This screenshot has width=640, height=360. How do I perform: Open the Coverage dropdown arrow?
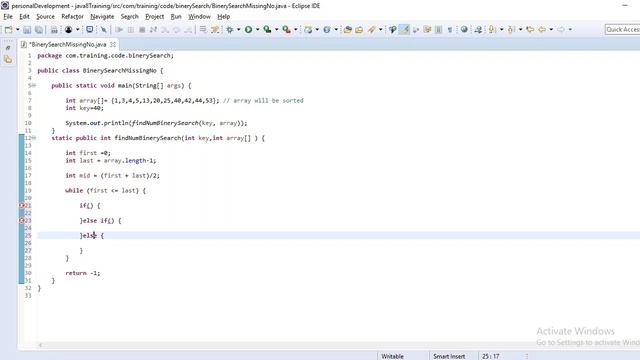[277, 29]
